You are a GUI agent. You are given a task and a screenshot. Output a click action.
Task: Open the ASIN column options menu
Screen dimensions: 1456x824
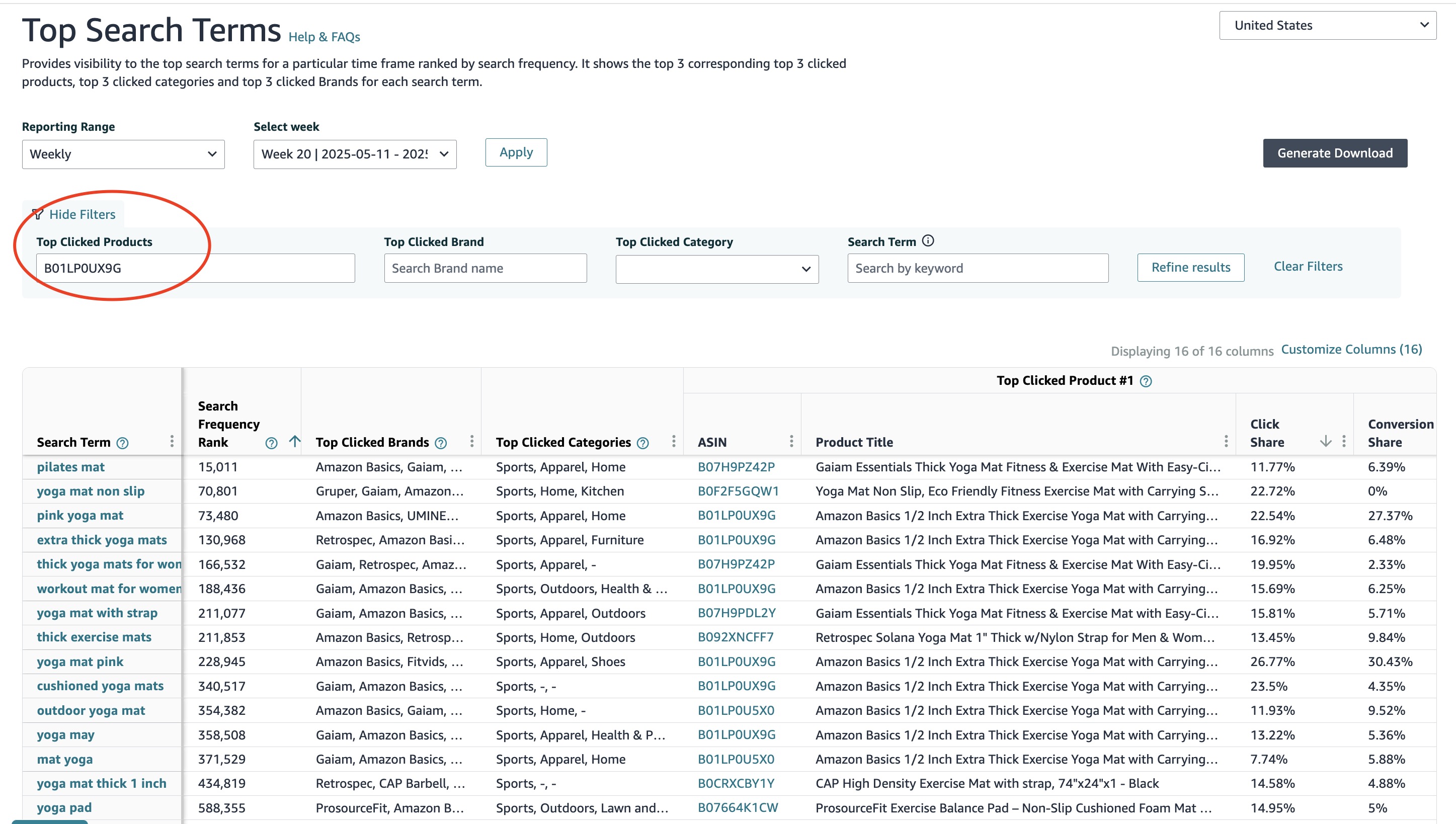791,442
